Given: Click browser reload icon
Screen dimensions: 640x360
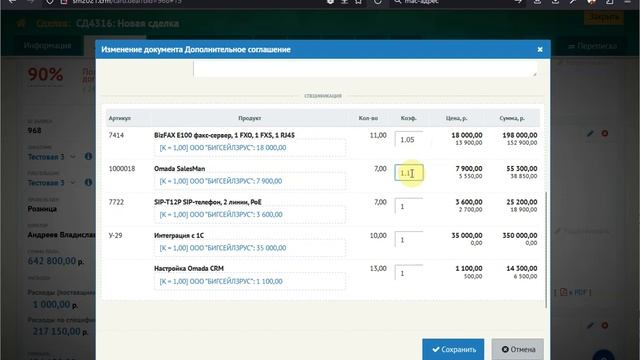Looking at the screenshot, I should [x=378, y=2].
